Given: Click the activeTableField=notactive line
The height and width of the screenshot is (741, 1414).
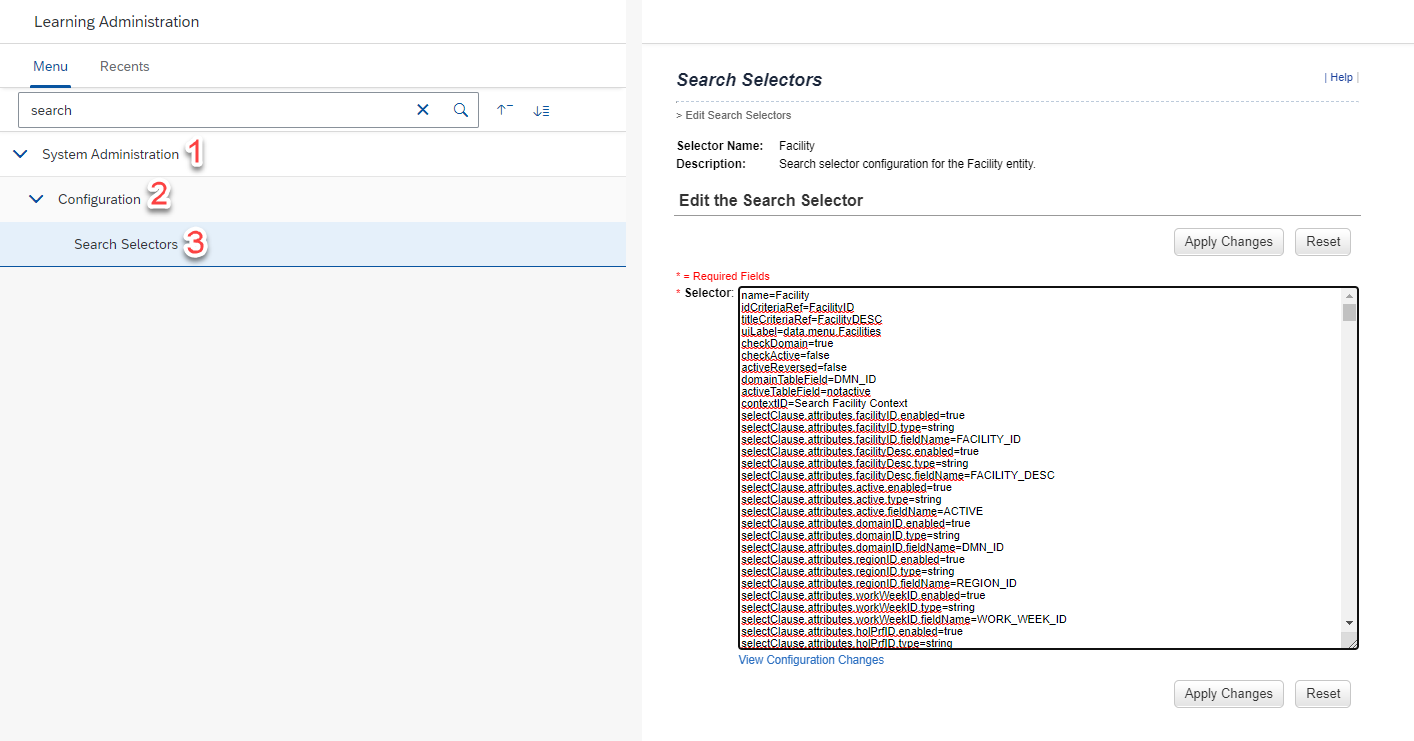Looking at the screenshot, I should tap(806, 391).
